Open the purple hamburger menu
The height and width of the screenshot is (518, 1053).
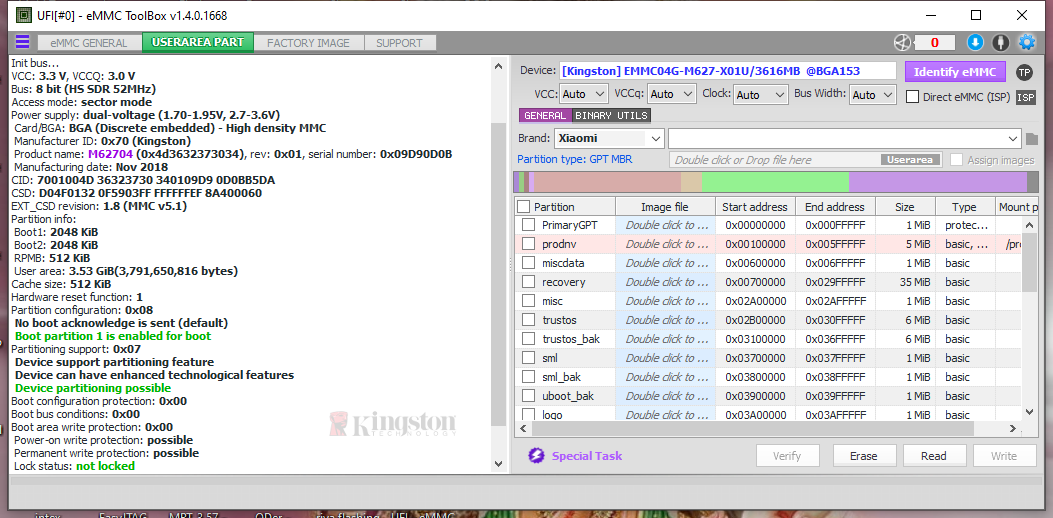[x=22, y=42]
